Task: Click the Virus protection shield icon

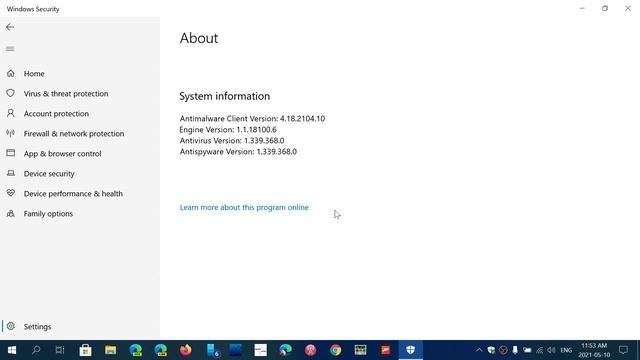Action: coord(11,93)
